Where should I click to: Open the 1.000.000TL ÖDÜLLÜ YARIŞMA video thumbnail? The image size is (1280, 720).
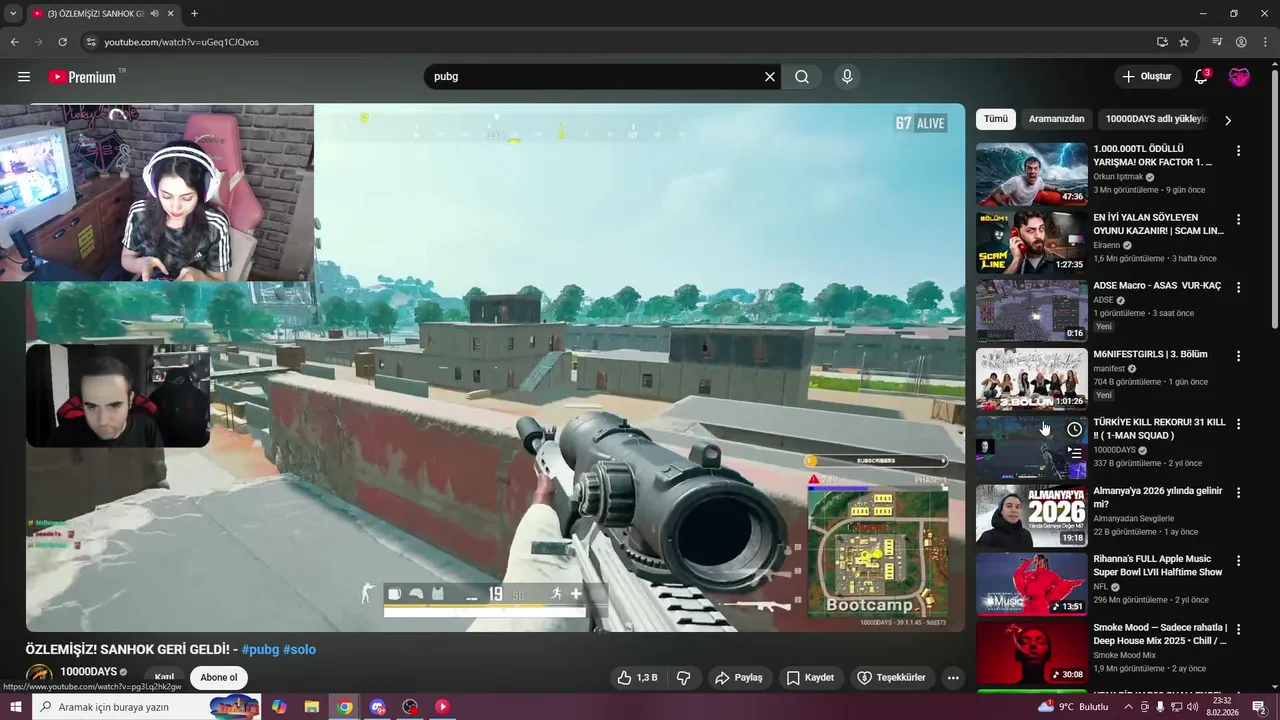[1031, 173]
